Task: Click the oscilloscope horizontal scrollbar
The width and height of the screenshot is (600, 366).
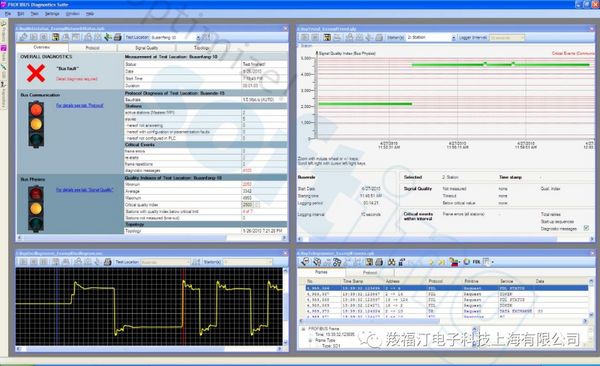Action: click(150, 349)
